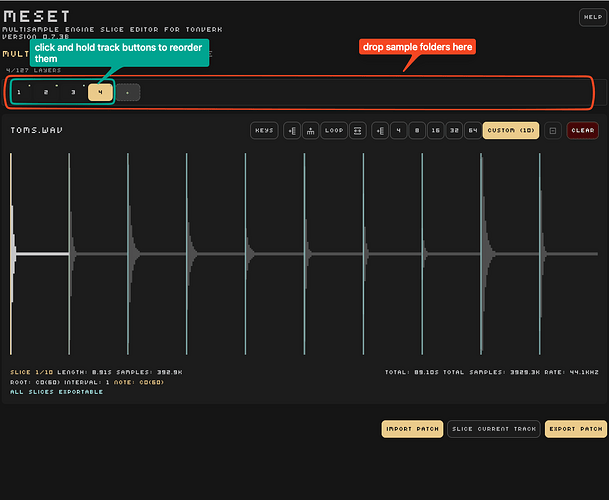Open the Keys mode
The height and width of the screenshot is (500, 609).
(x=264, y=130)
